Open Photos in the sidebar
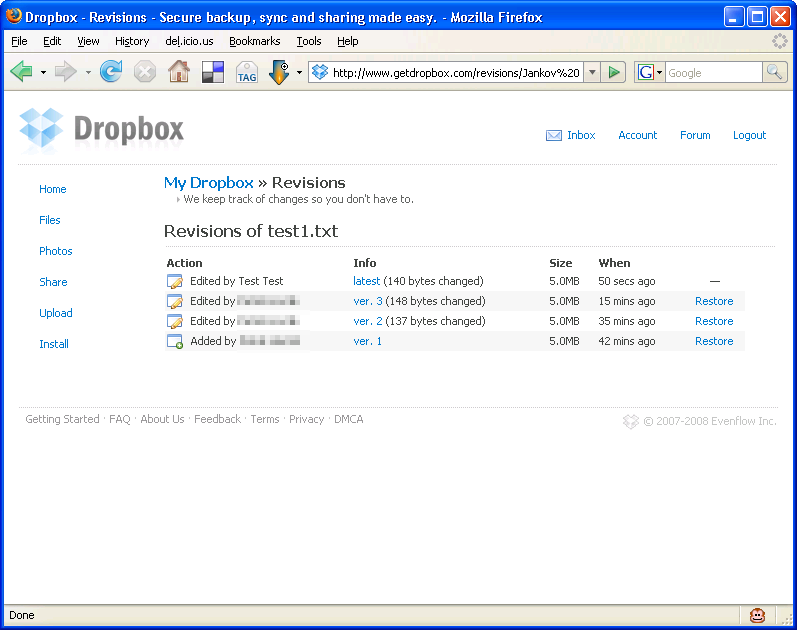797x630 pixels. click(x=56, y=251)
